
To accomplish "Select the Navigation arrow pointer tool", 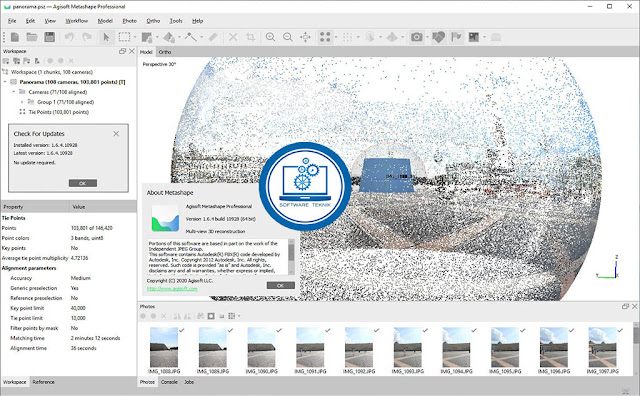I will click(106, 37).
